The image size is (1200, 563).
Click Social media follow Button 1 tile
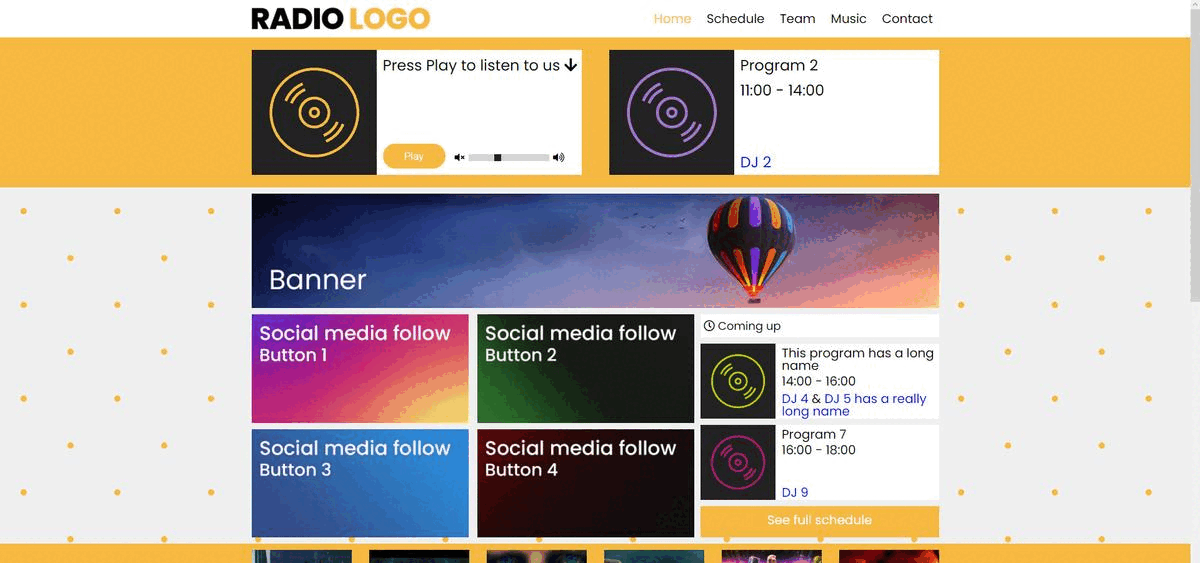pos(360,369)
